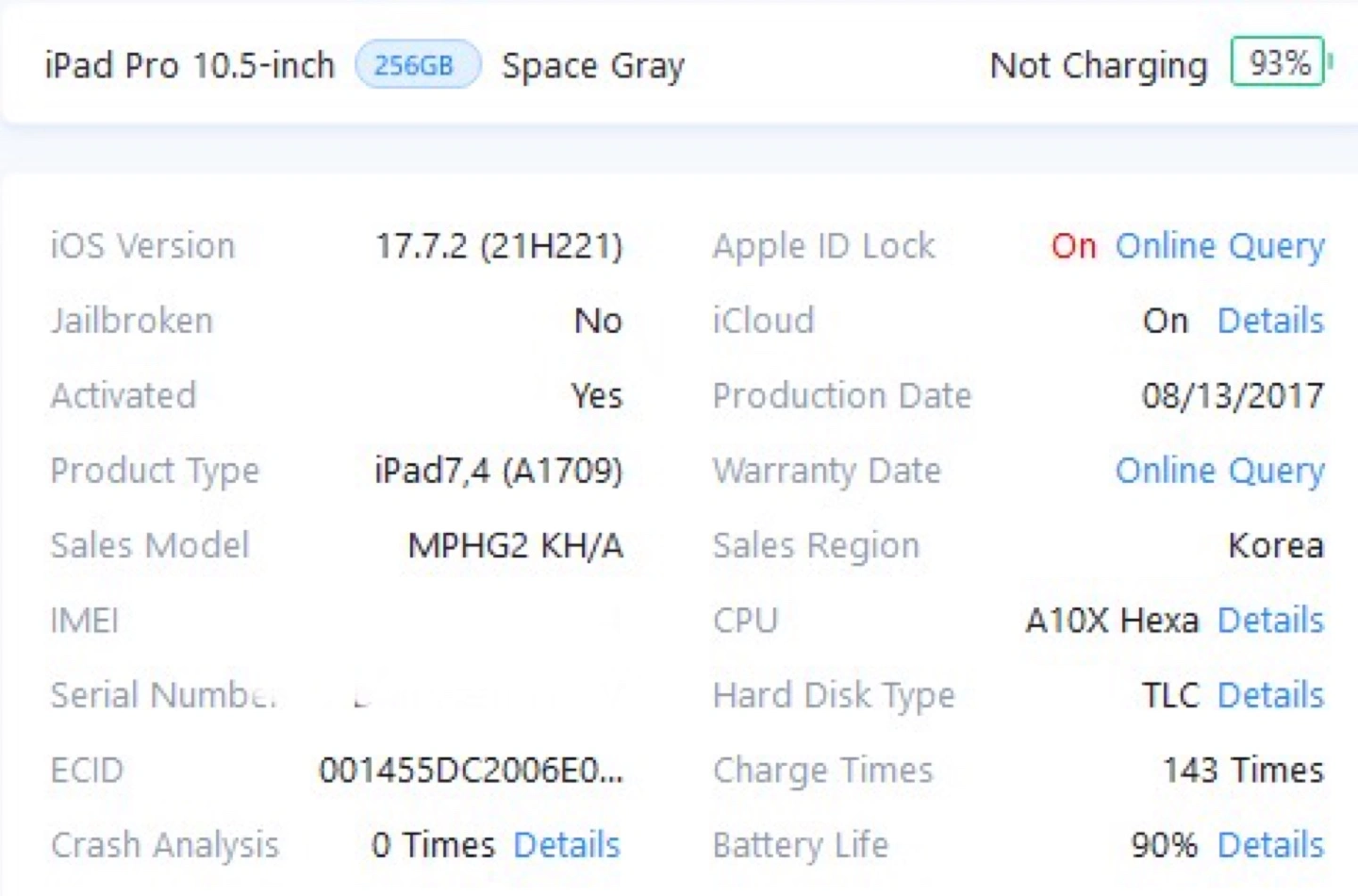This screenshot has width=1358, height=896.
Task: Open iCloud Details link
Action: (1271, 321)
